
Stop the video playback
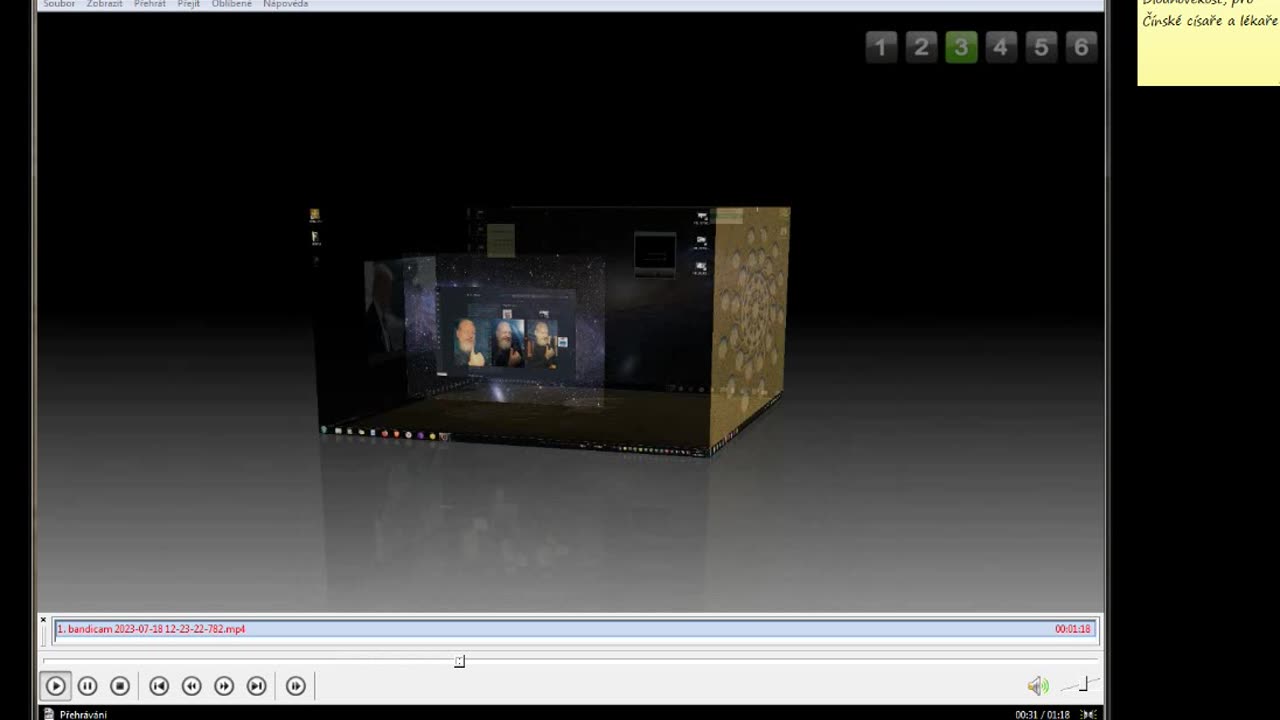[x=120, y=686]
